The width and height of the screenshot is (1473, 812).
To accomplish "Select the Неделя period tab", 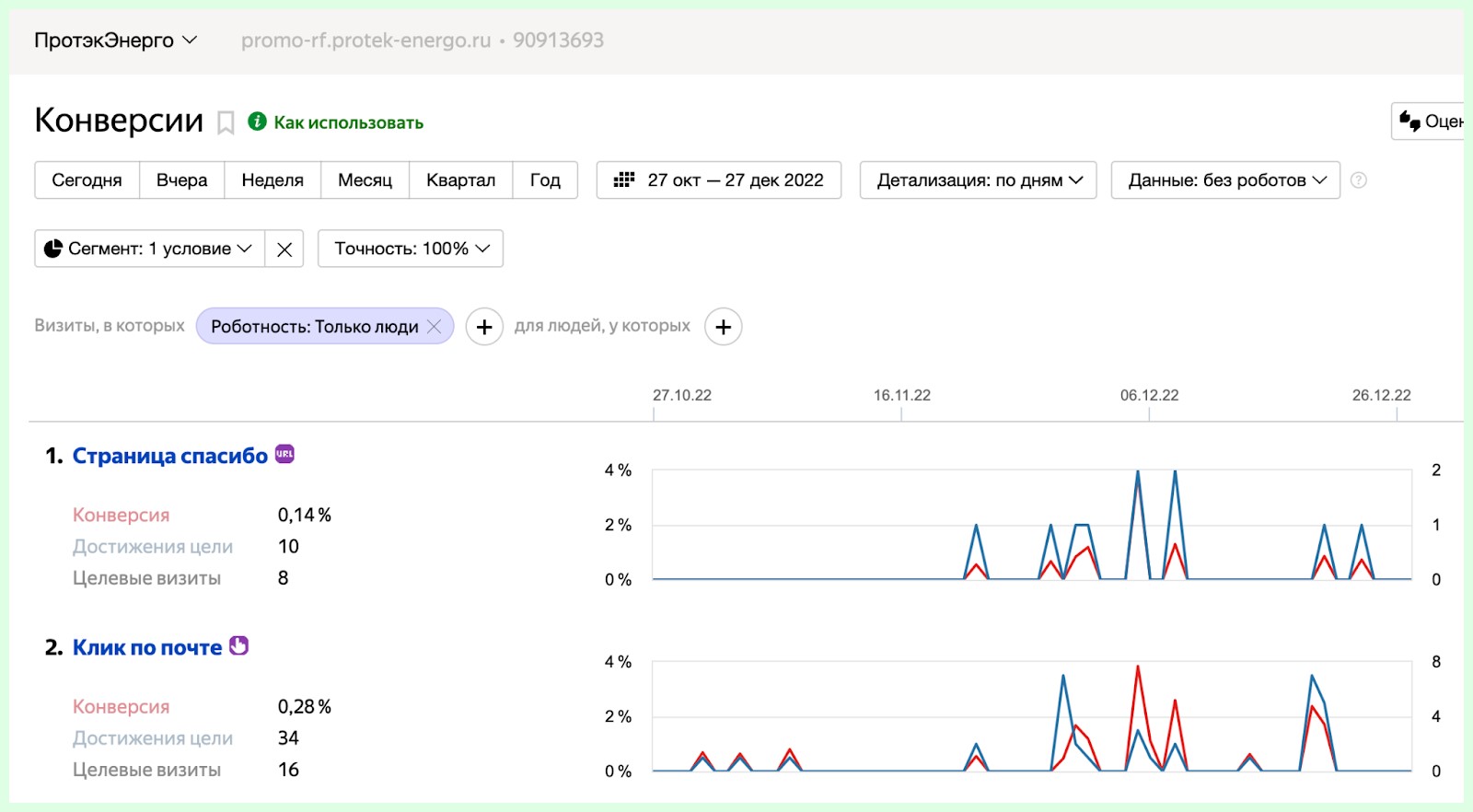I will (273, 180).
